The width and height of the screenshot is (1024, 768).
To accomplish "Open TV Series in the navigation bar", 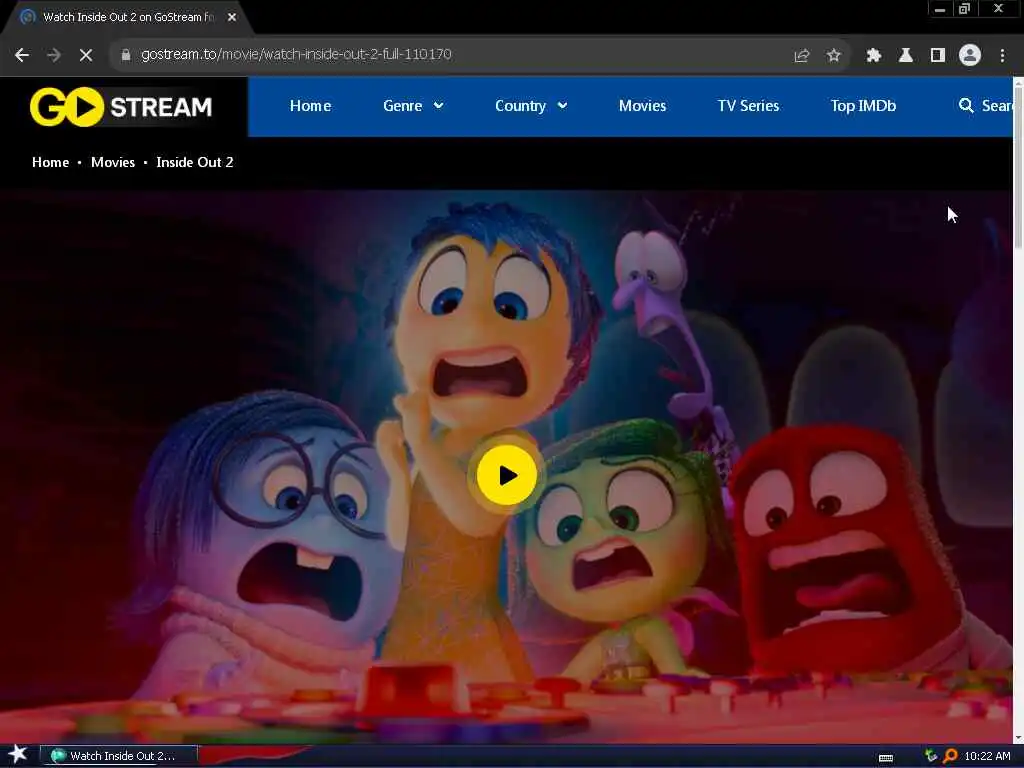I will [x=748, y=106].
